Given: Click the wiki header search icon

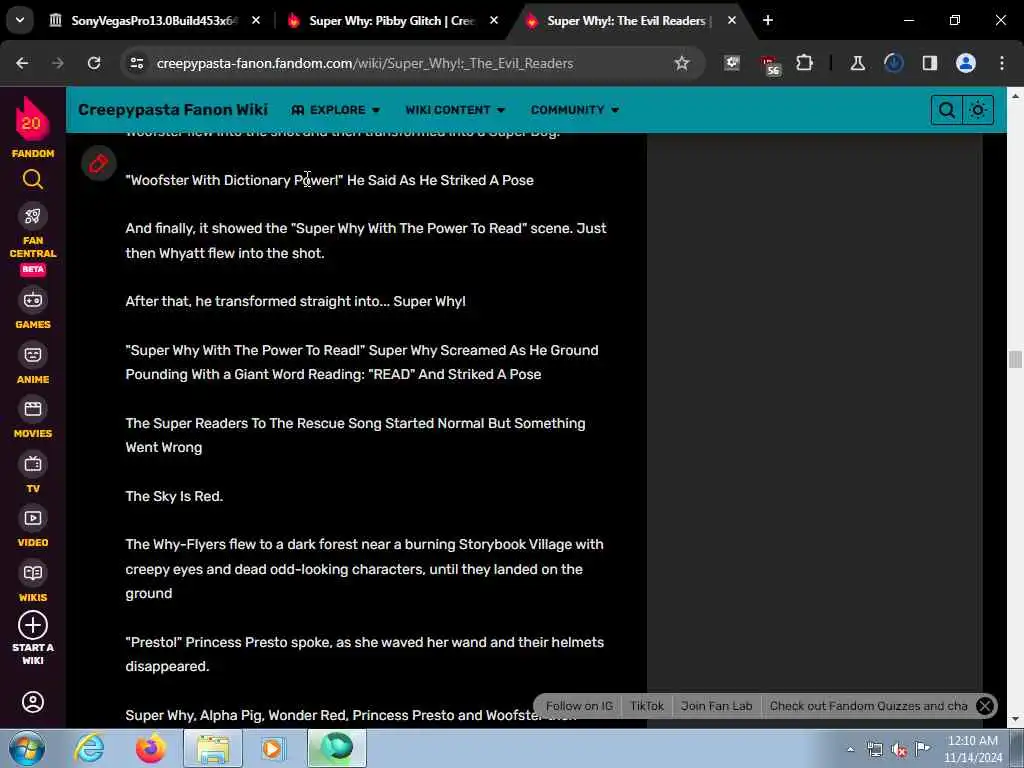Looking at the screenshot, I should point(946,110).
